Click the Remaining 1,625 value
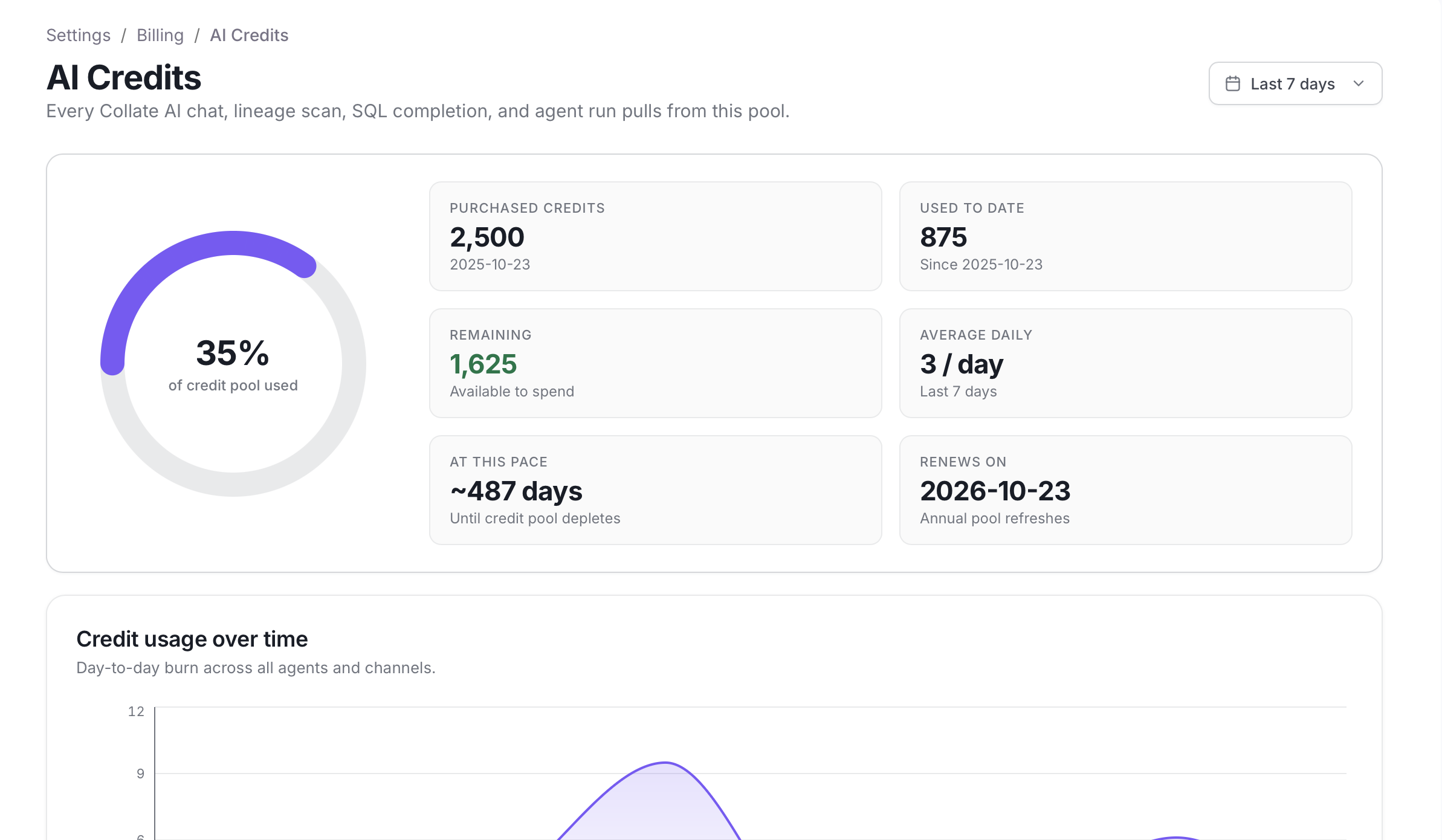Image resolution: width=1442 pixels, height=840 pixels. (483, 364)
